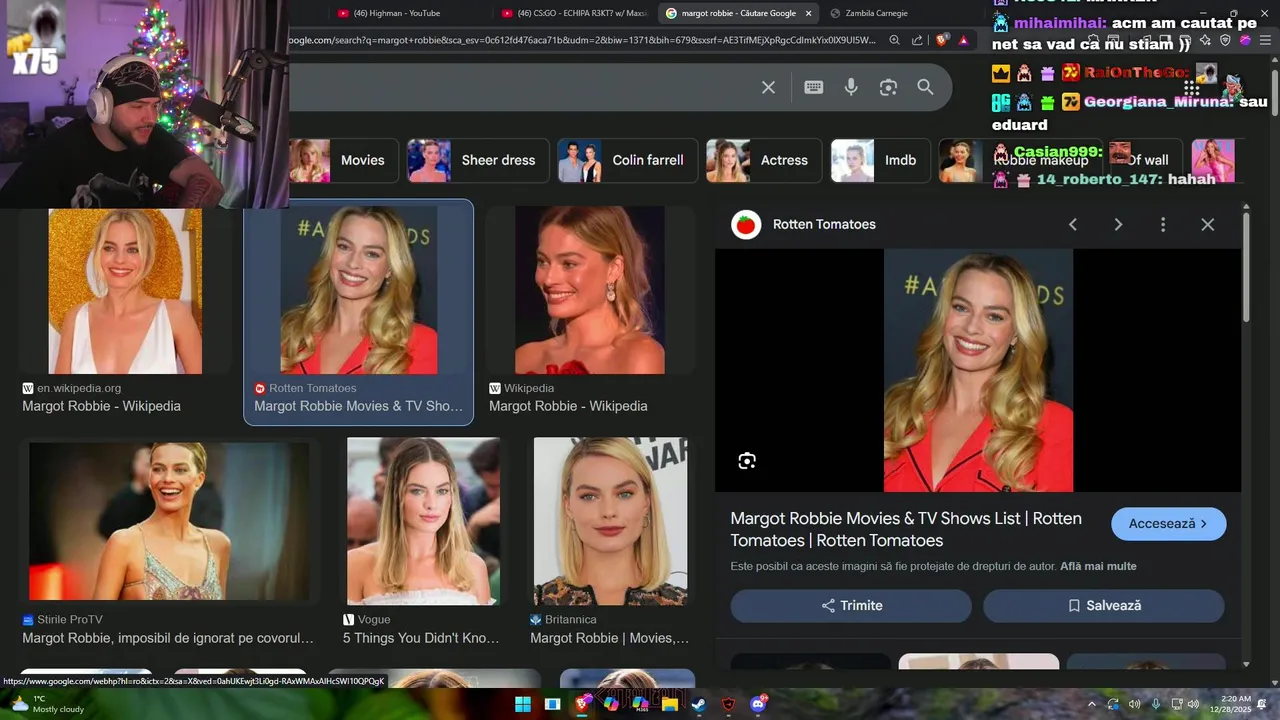Image resolution: width=1280 pixels, height=720 pixels.
Task: Search inside preview image with Lens
Action: click(747, 461)
